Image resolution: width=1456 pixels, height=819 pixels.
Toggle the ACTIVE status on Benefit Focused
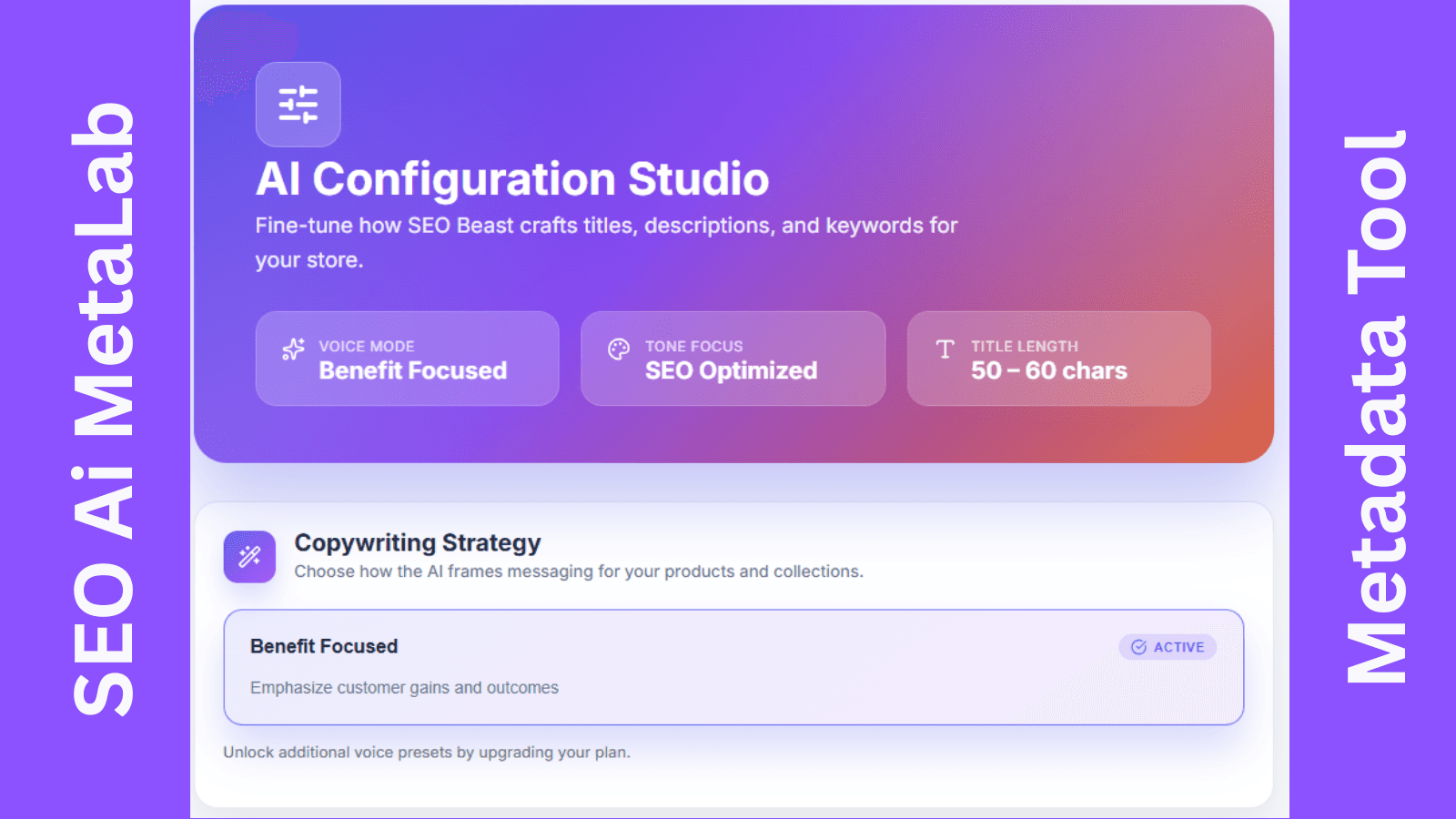1168,647
